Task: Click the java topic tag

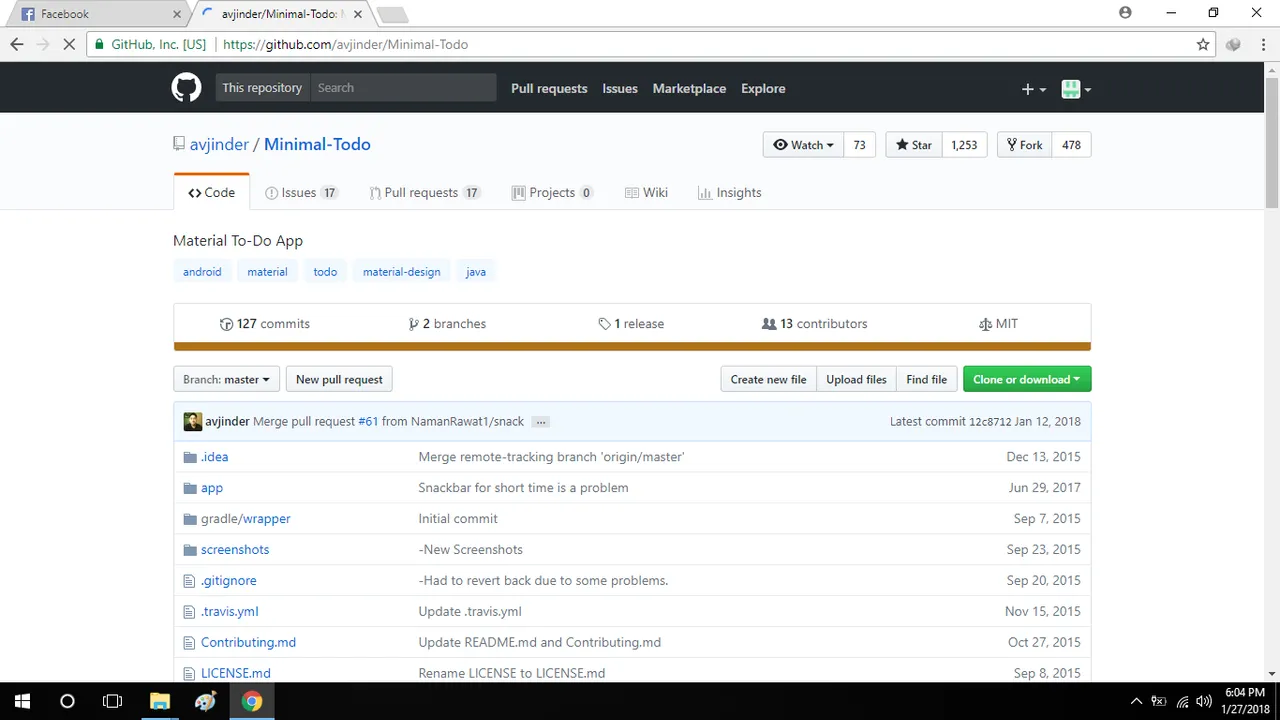Action: point(476,272)
